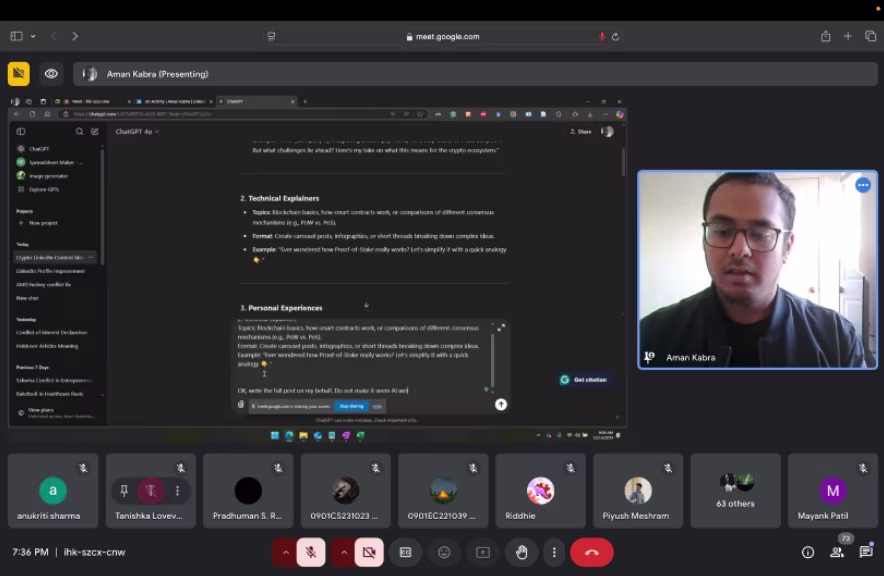This screenshot has height=576, width=884.
Task: Show the people panel
Action: pyautogui.click(x=837, y=552)
